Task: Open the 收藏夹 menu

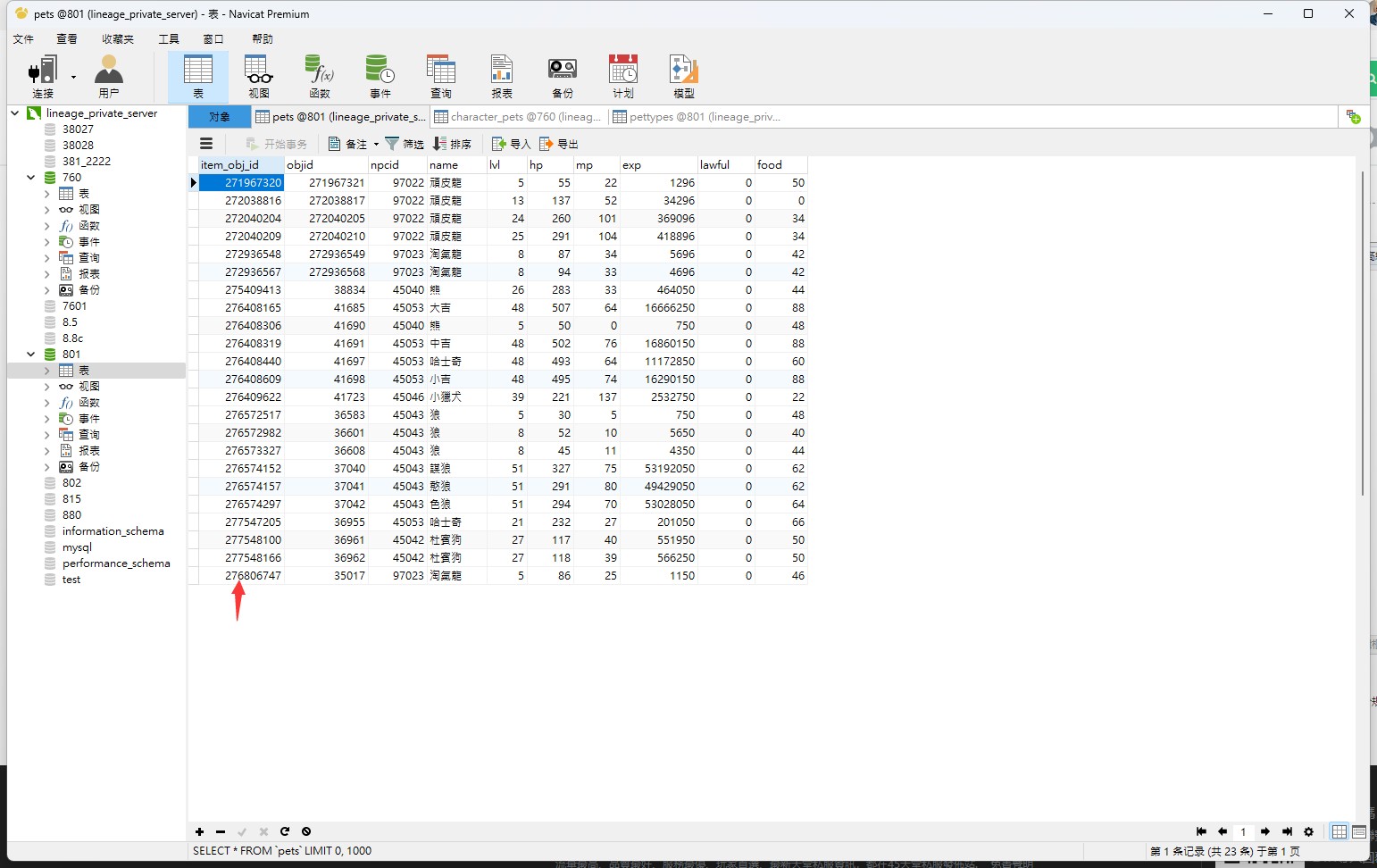Action: click(118, 39)
